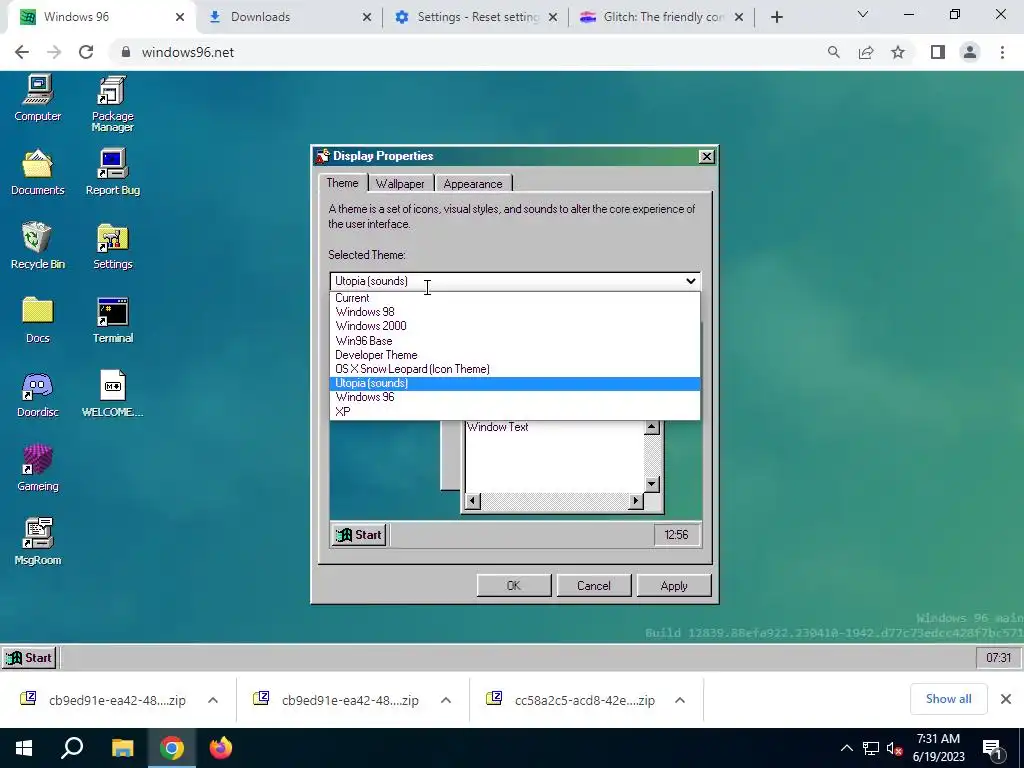Launch the Terminal desktop shortcut

pos(112,320)
